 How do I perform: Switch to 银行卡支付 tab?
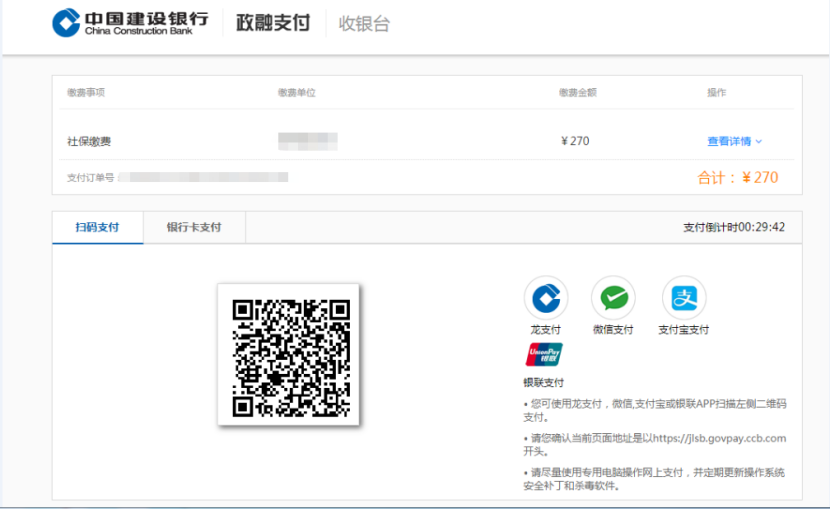tap(194, 228)
